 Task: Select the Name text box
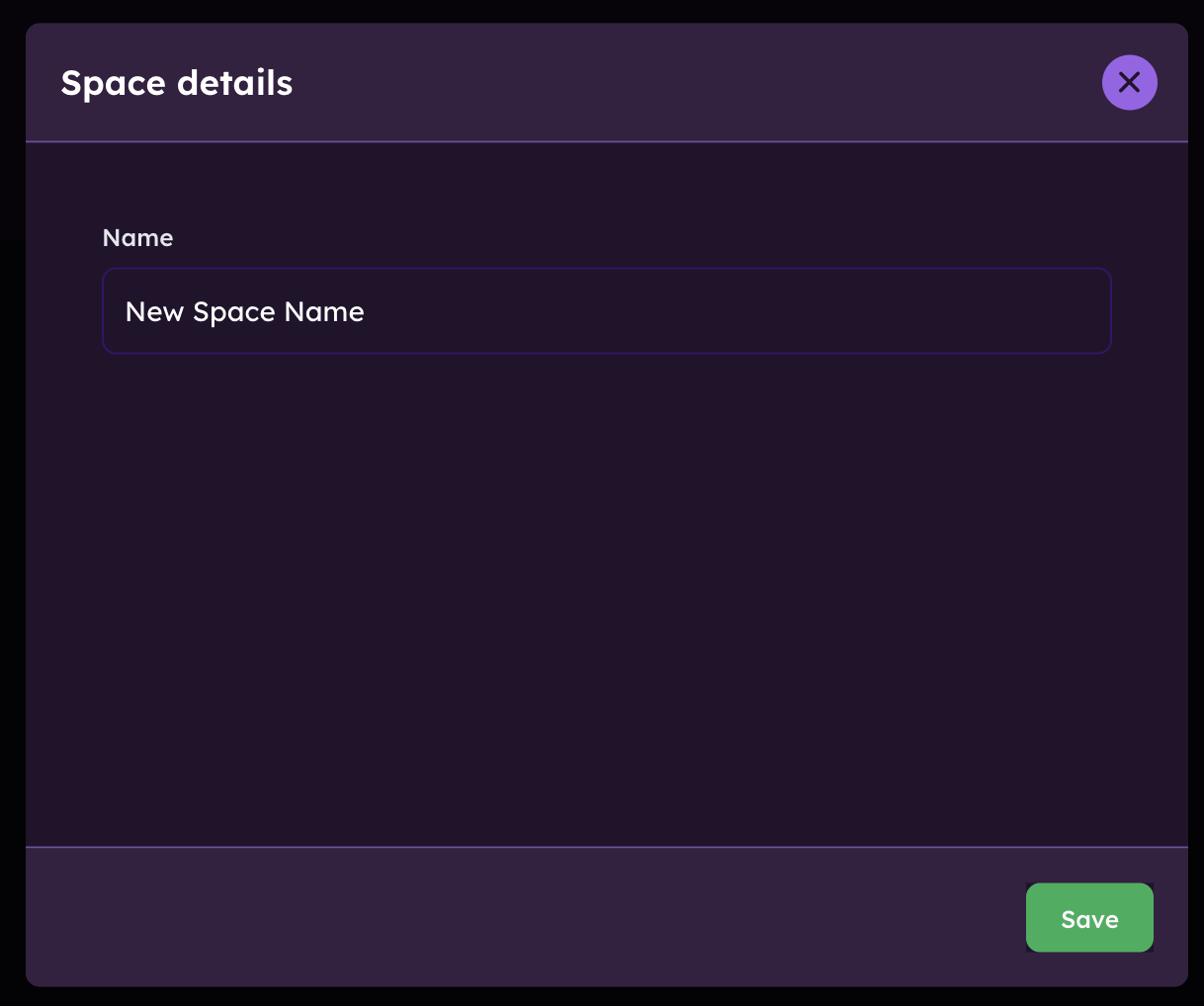pyautogui.click(x=606, y=311)
